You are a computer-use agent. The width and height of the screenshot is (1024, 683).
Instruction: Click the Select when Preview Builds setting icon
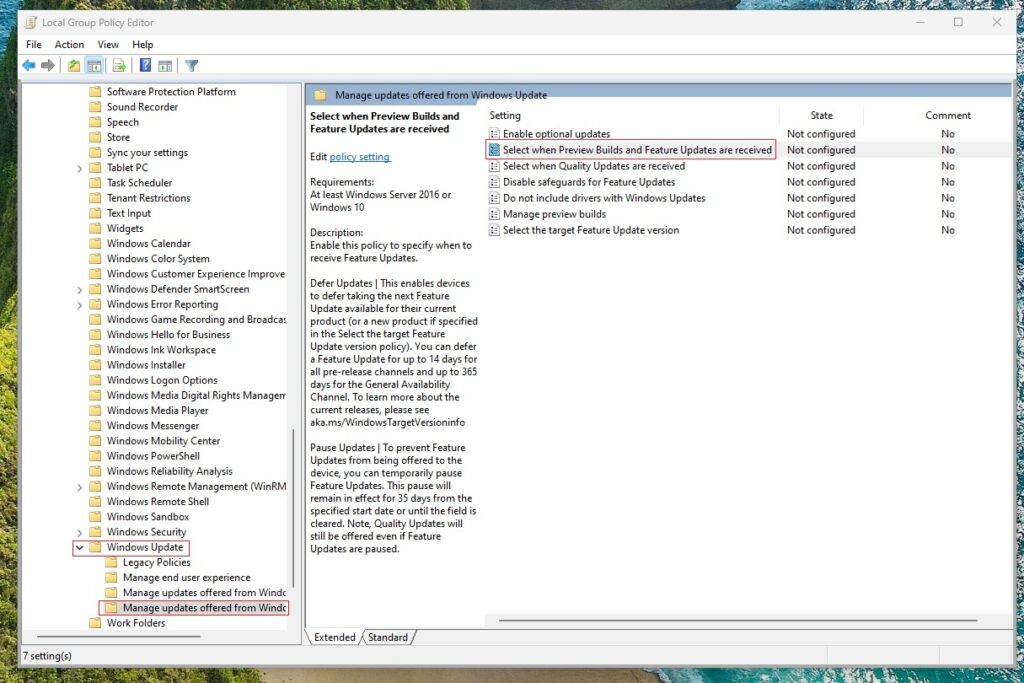point(492,149)
